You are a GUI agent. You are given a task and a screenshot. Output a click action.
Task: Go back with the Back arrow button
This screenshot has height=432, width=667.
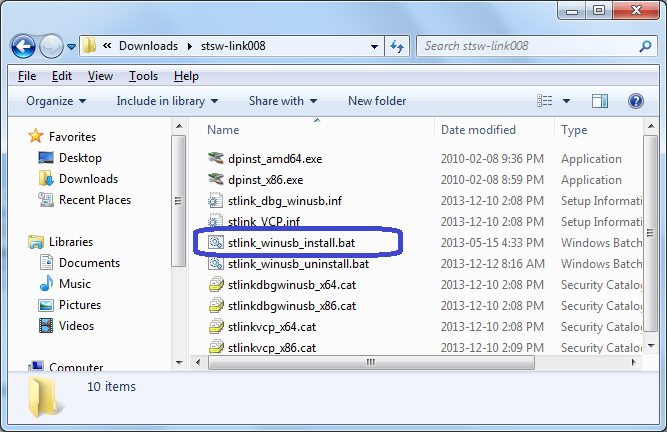click(23, 46)
